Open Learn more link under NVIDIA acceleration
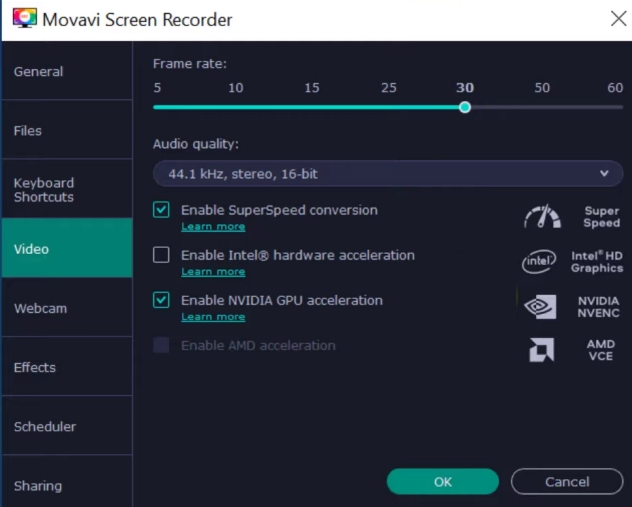Image resolution: width=632 pixels, height=507 pixels. tap(213, 317)
